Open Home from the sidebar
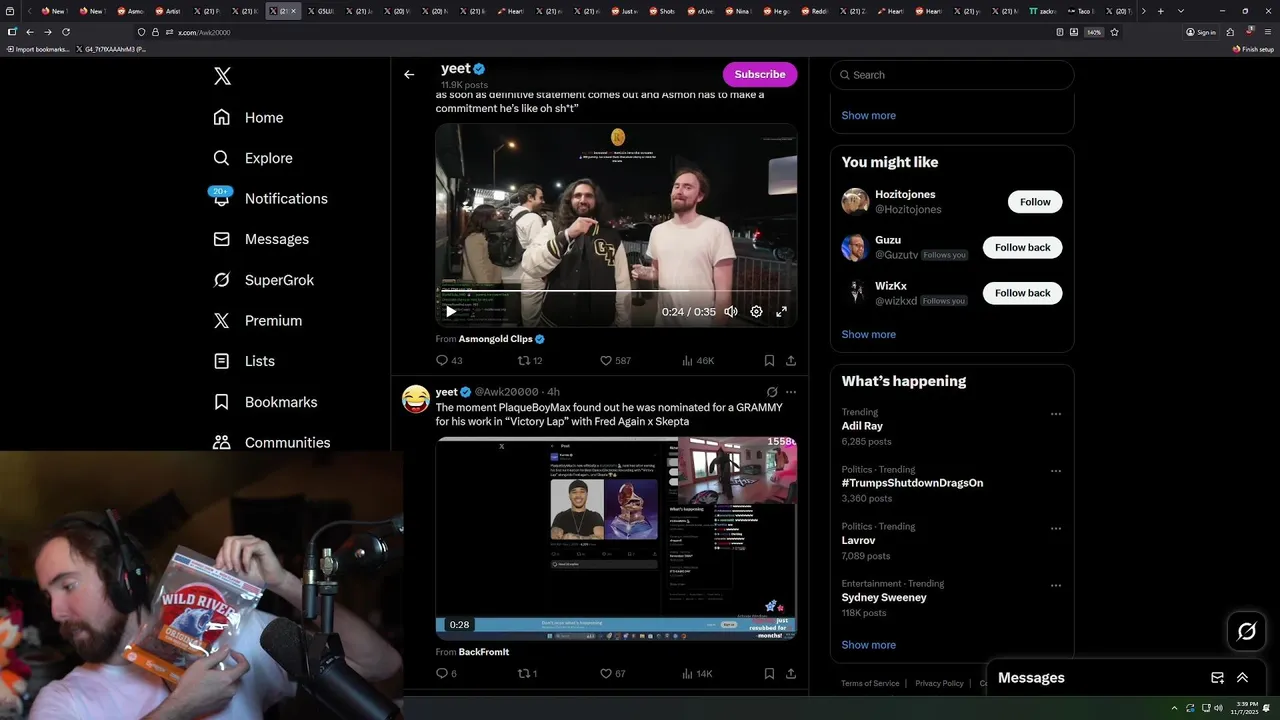 (248, 117)
